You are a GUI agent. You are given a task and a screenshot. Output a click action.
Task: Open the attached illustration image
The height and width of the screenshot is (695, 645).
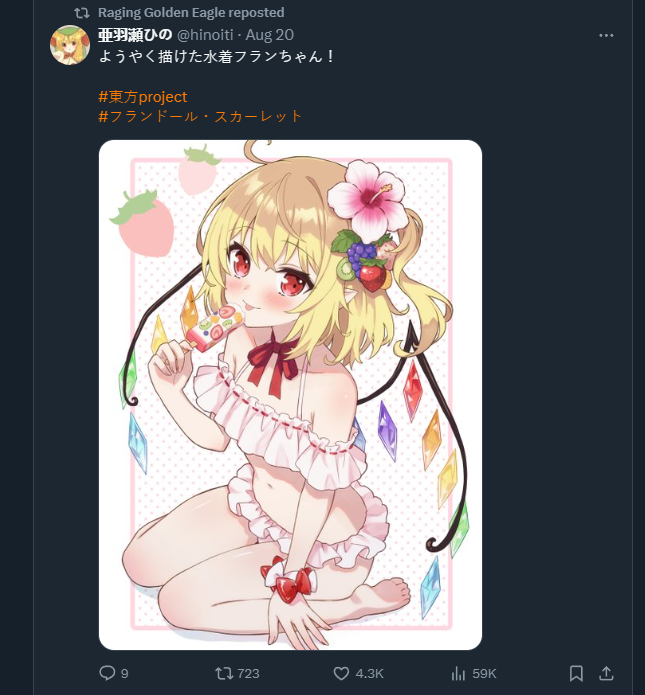point(290,395)
